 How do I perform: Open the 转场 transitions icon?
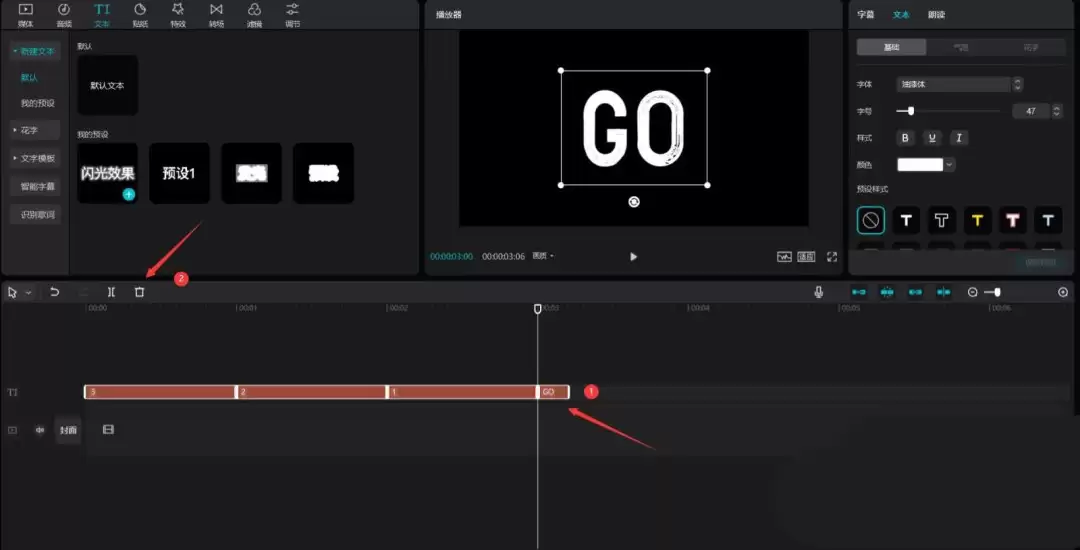coord(216,14)
